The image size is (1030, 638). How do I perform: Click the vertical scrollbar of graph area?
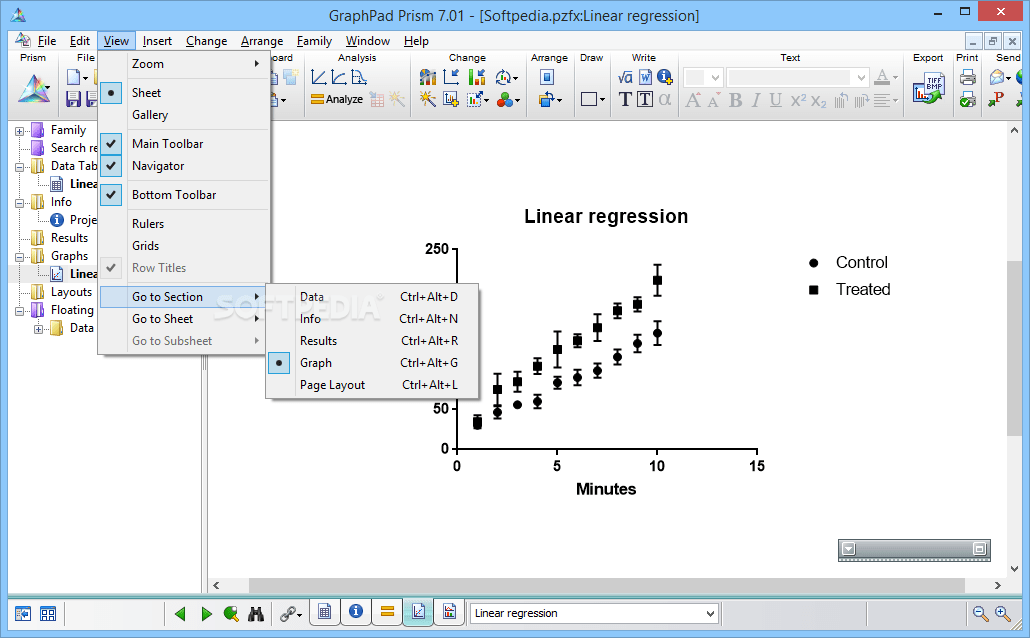[1014, 348]
